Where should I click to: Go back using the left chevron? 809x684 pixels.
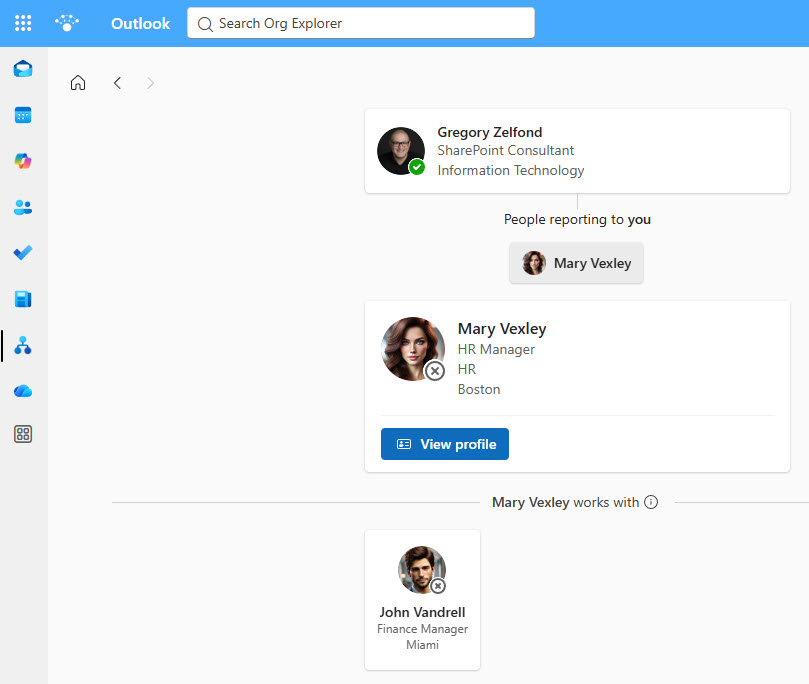(x=117, y=83)
